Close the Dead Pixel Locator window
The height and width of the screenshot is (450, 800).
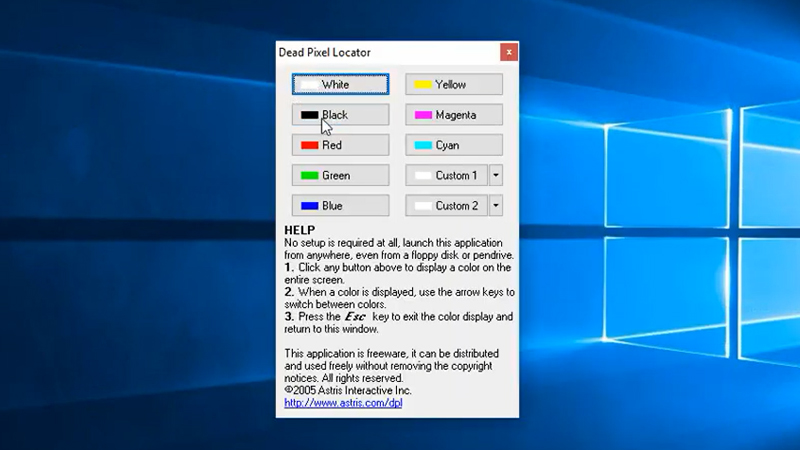tap(509, 52)
